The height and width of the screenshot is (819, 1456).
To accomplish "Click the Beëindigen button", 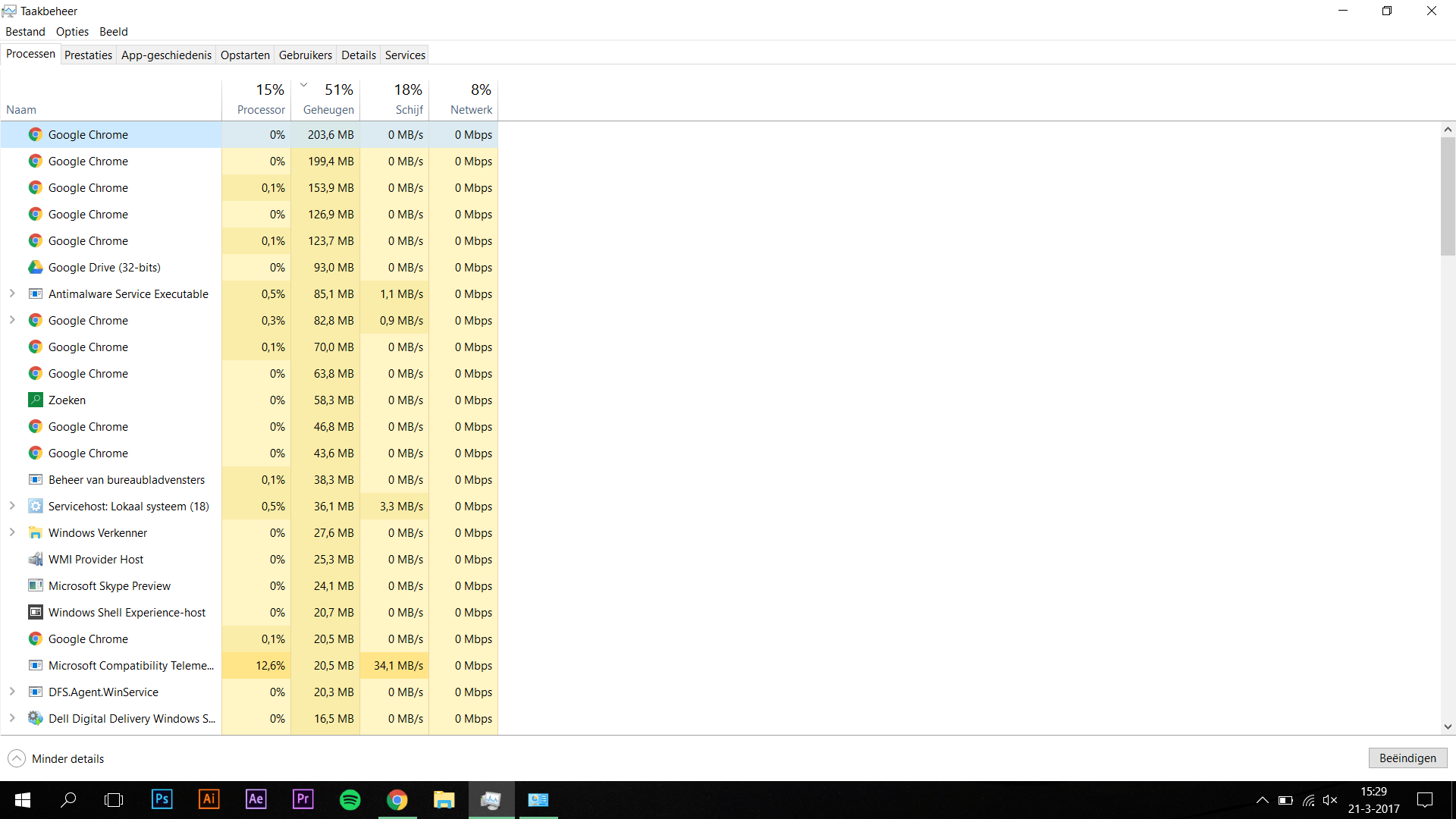I will click(1407, 758).
